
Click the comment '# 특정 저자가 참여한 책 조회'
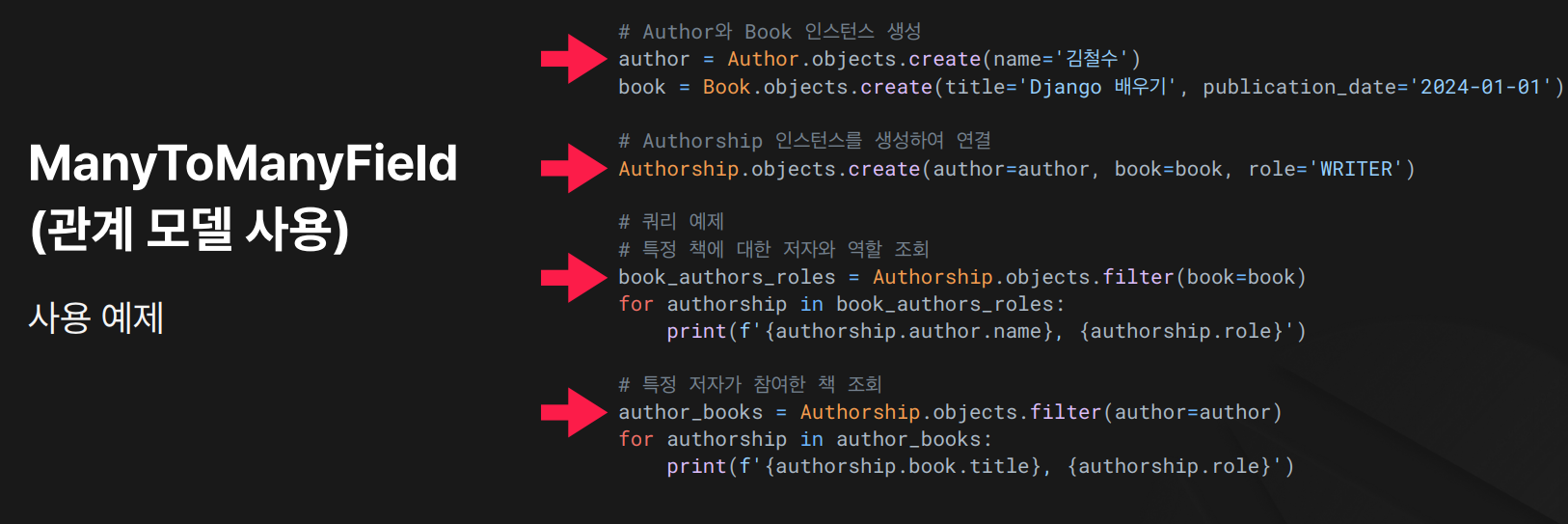click(750, 385)
